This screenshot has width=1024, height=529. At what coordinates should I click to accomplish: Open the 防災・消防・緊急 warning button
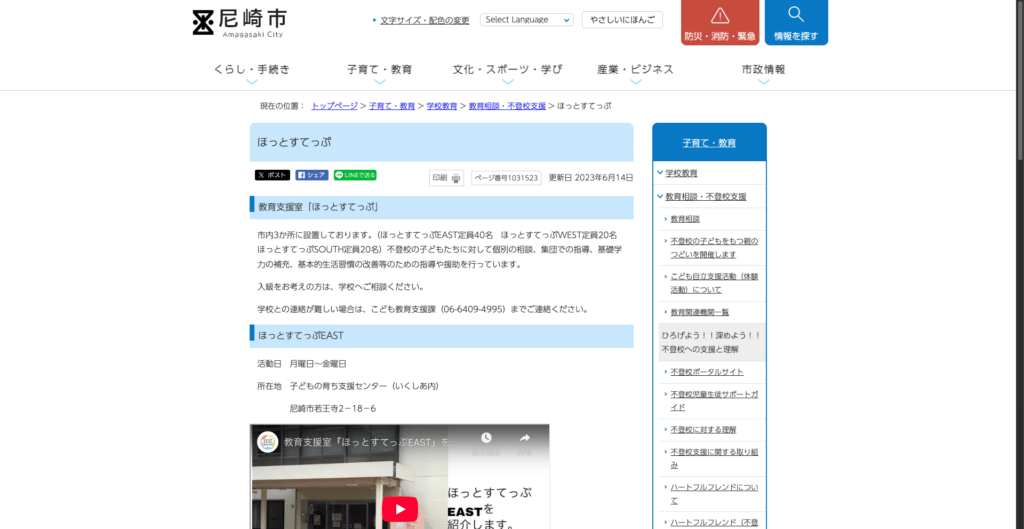[720, 22]
